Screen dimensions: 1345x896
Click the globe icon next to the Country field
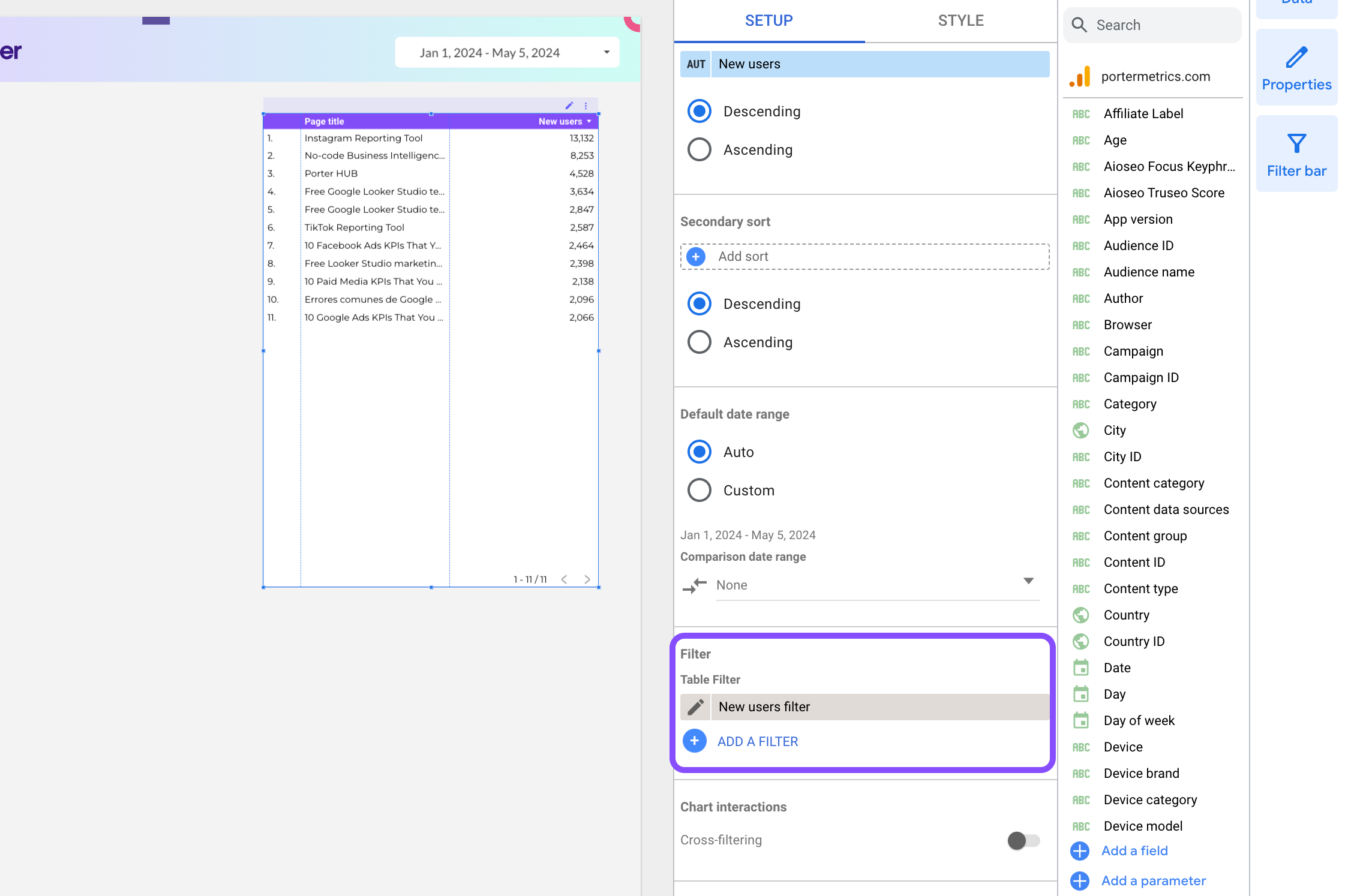[x=1081, y=615]
